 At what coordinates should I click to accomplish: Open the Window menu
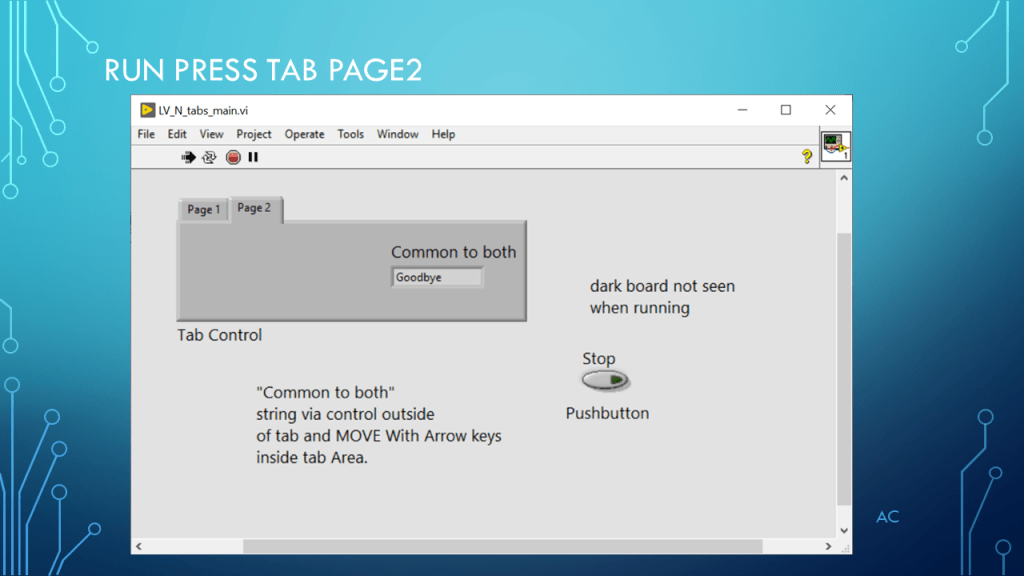point(397,134)
